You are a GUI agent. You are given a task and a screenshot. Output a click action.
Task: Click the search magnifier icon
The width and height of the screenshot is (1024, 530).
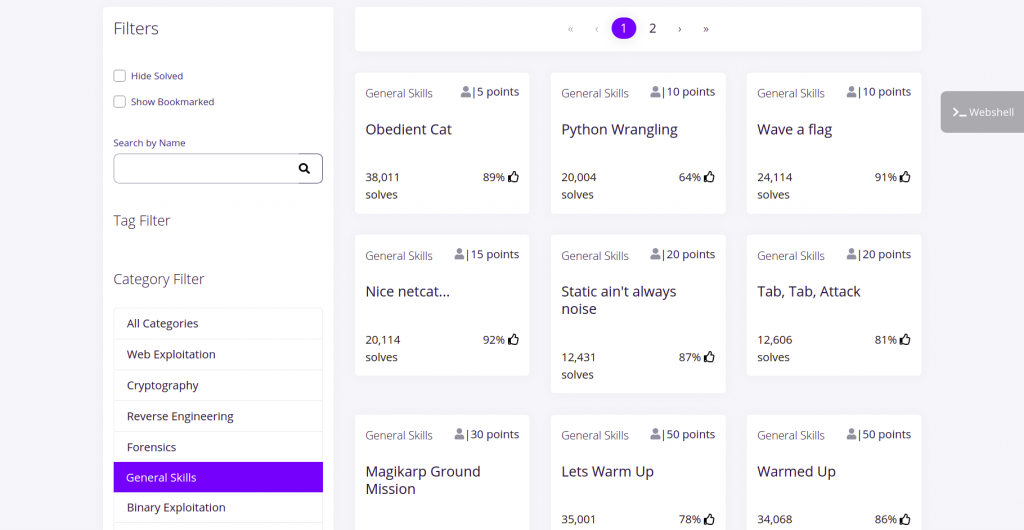tap(304, 169)
